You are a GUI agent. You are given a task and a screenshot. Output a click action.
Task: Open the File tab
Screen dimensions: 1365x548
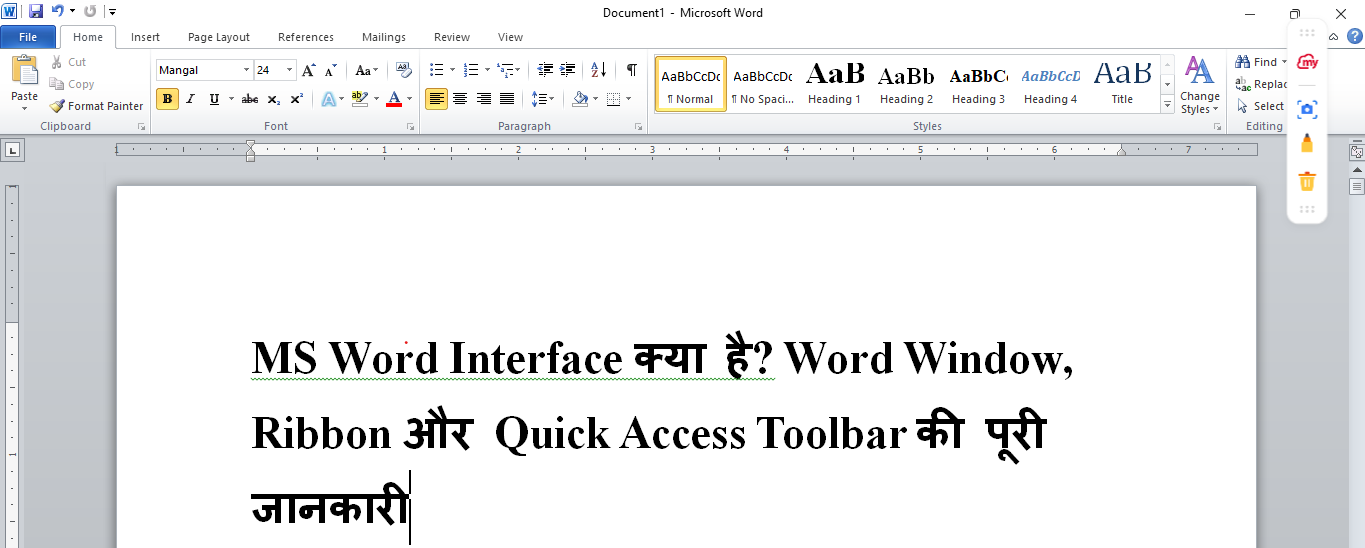[x=28, y=37]
